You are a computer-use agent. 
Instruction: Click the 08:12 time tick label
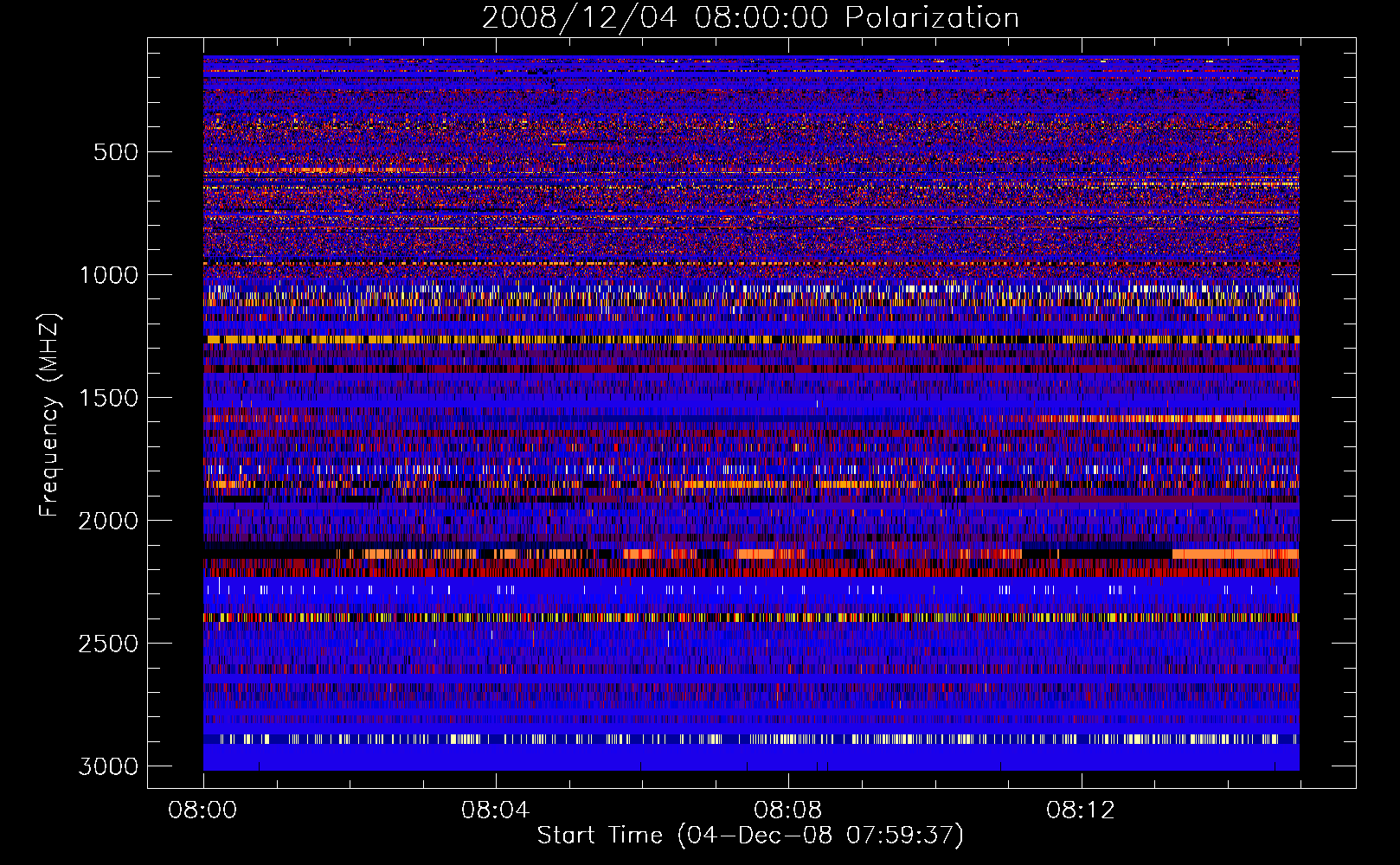(1081, 811)
